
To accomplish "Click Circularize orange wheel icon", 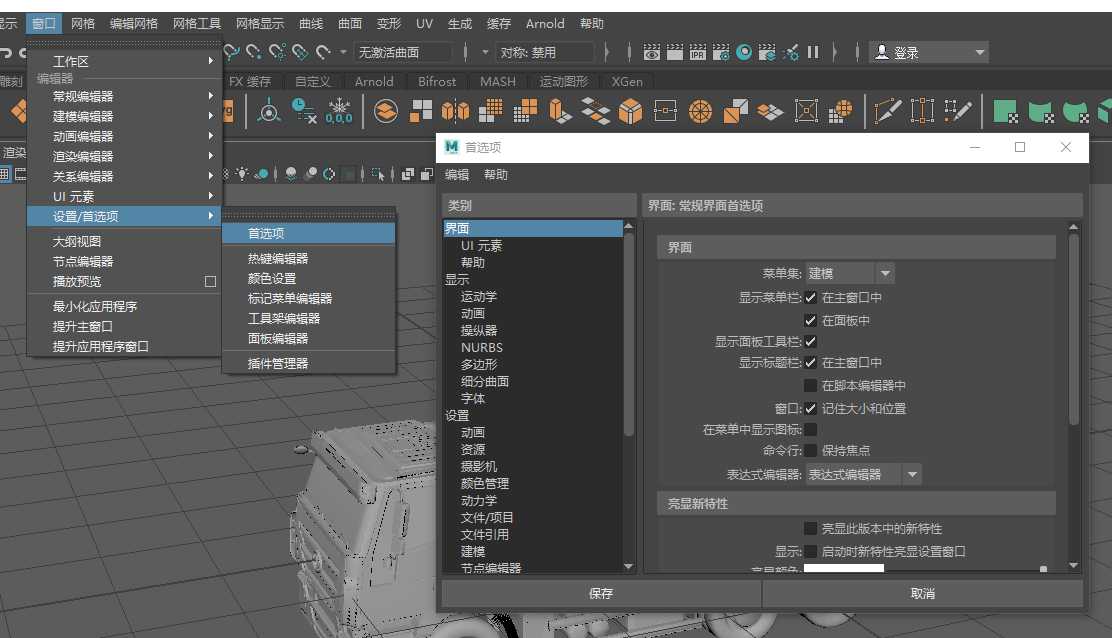I will (700, 111).
